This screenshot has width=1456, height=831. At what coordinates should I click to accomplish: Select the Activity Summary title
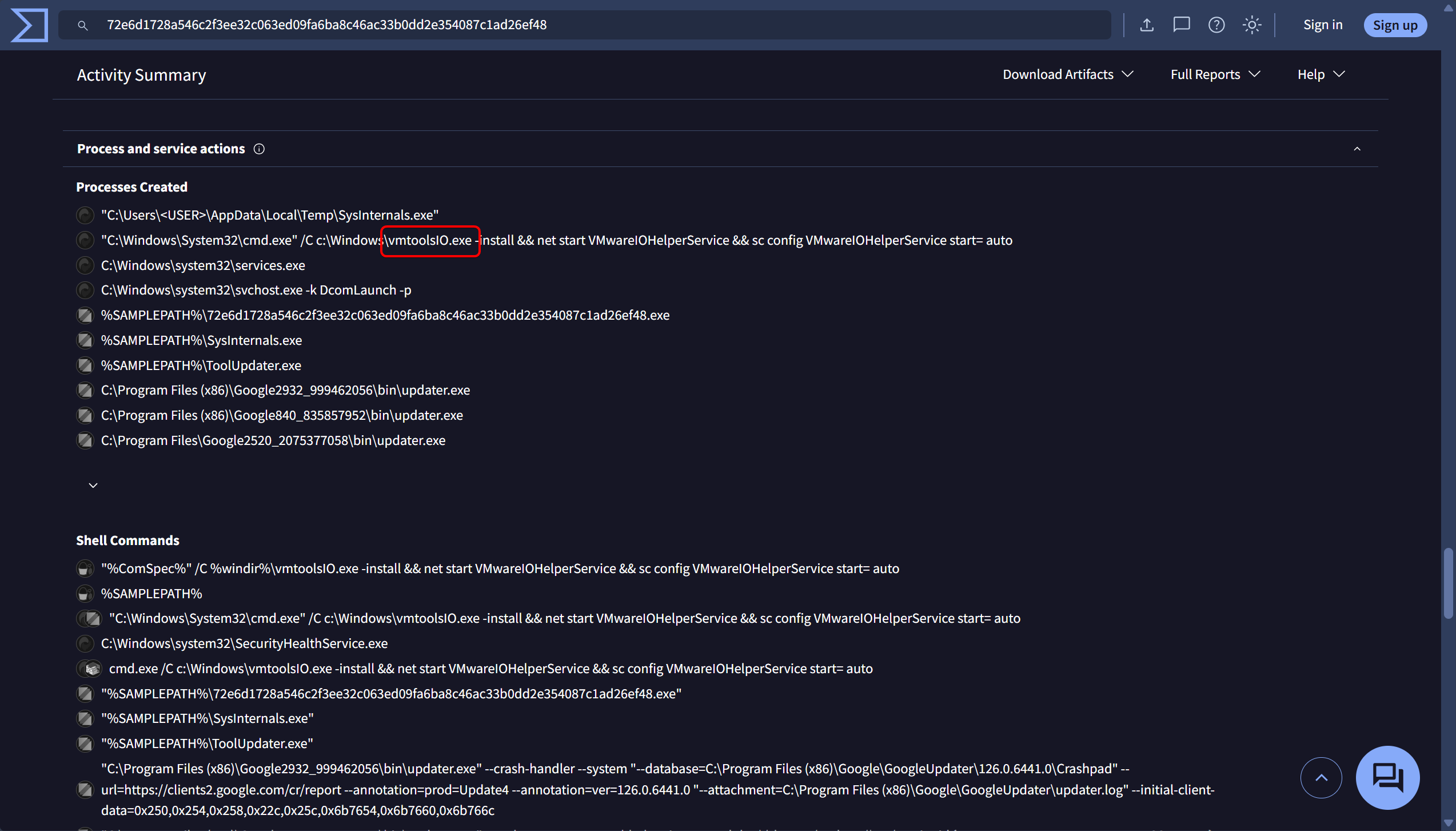coord(141,75)
